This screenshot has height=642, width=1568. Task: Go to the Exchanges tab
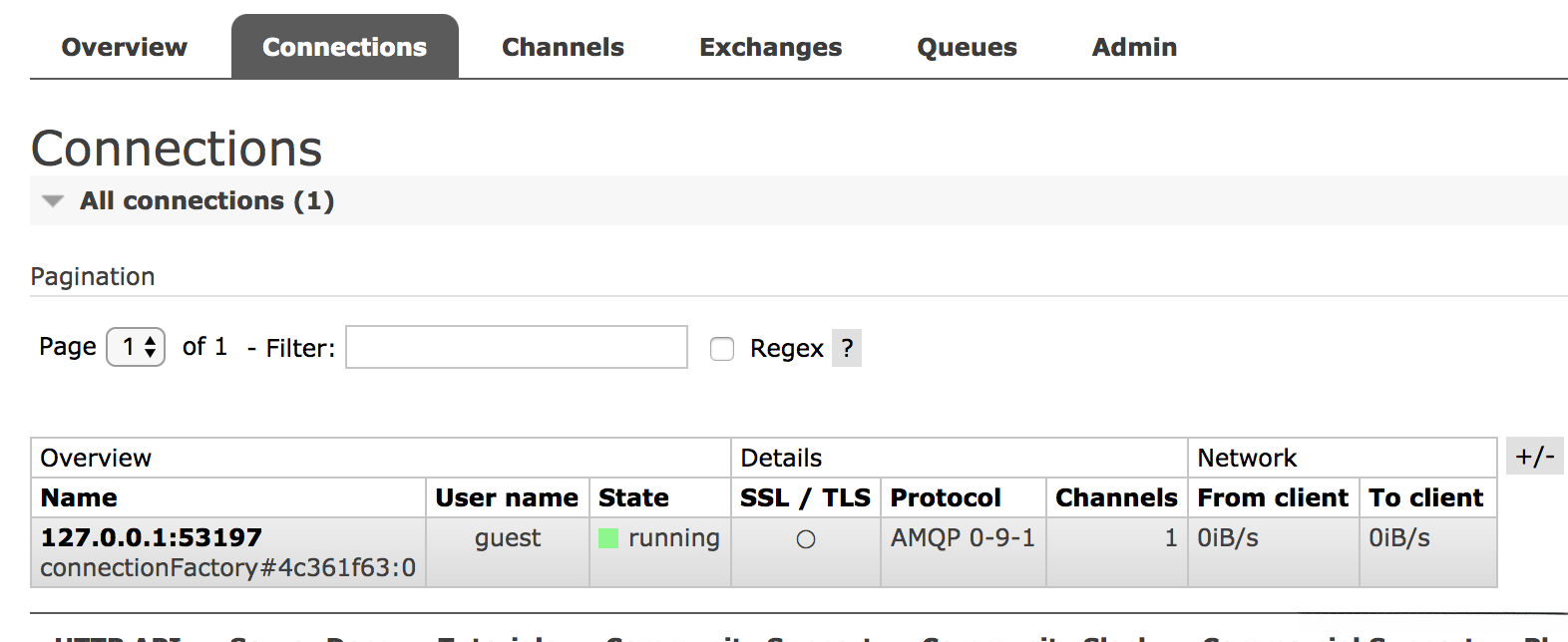(770, 47)
